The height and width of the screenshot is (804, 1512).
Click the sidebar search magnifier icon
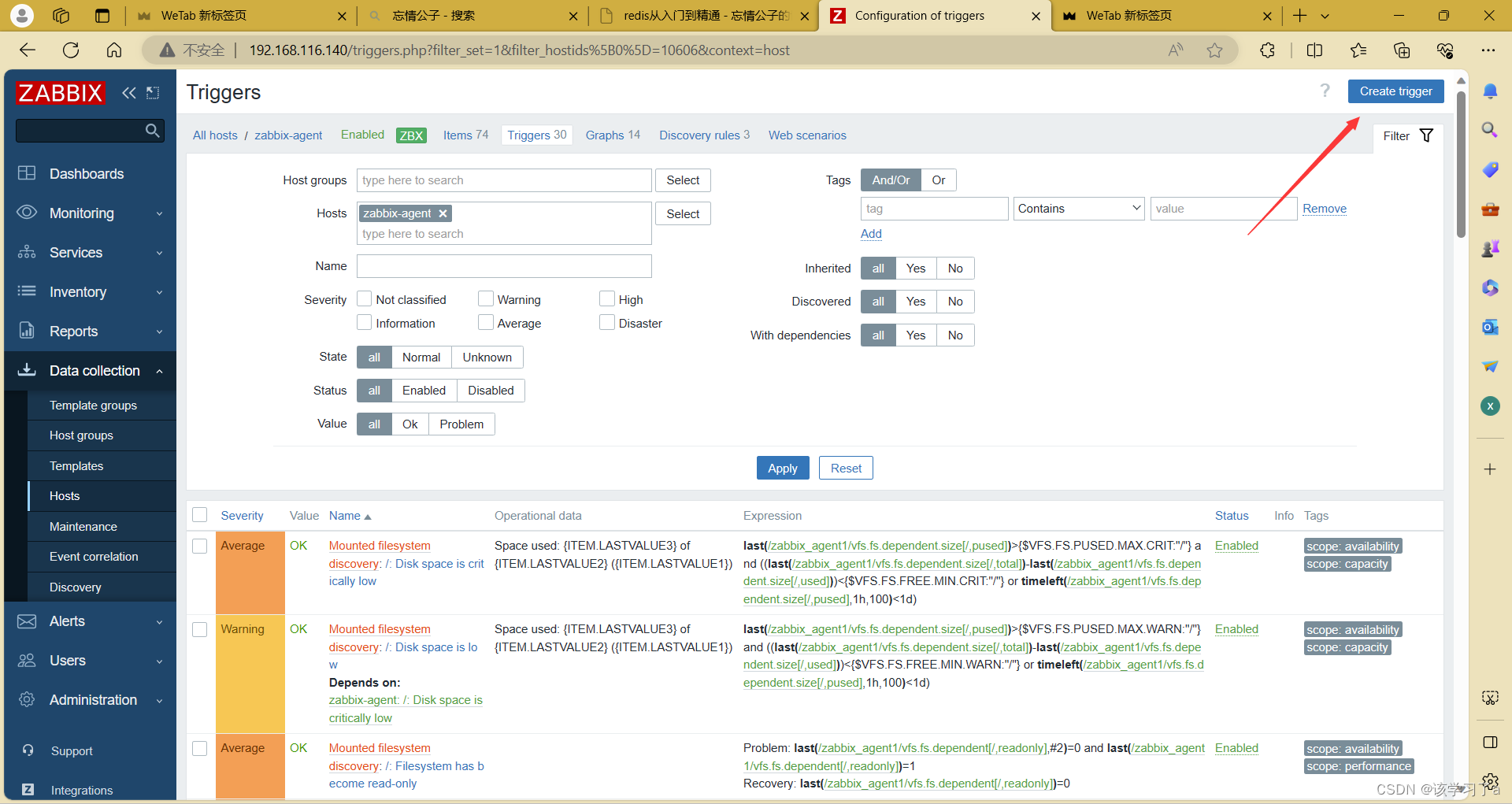[153, 130]
